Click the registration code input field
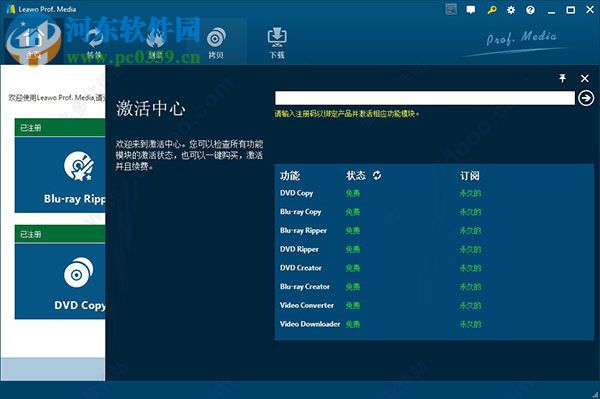The width and height of the screenshot is (600, 399). coord(425,98)
